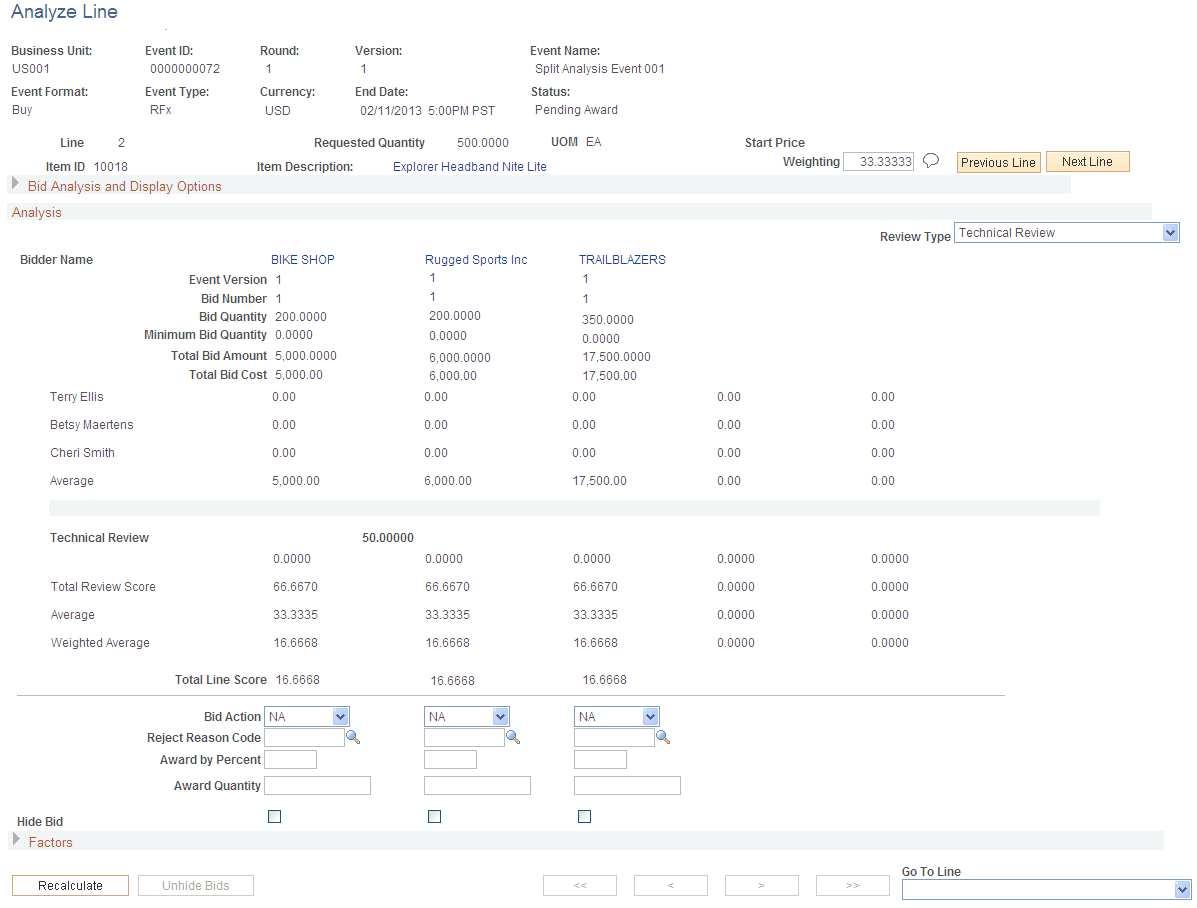Screen dimensions: 1197x908
Task: Expand the Factors section
Action: 18,842
